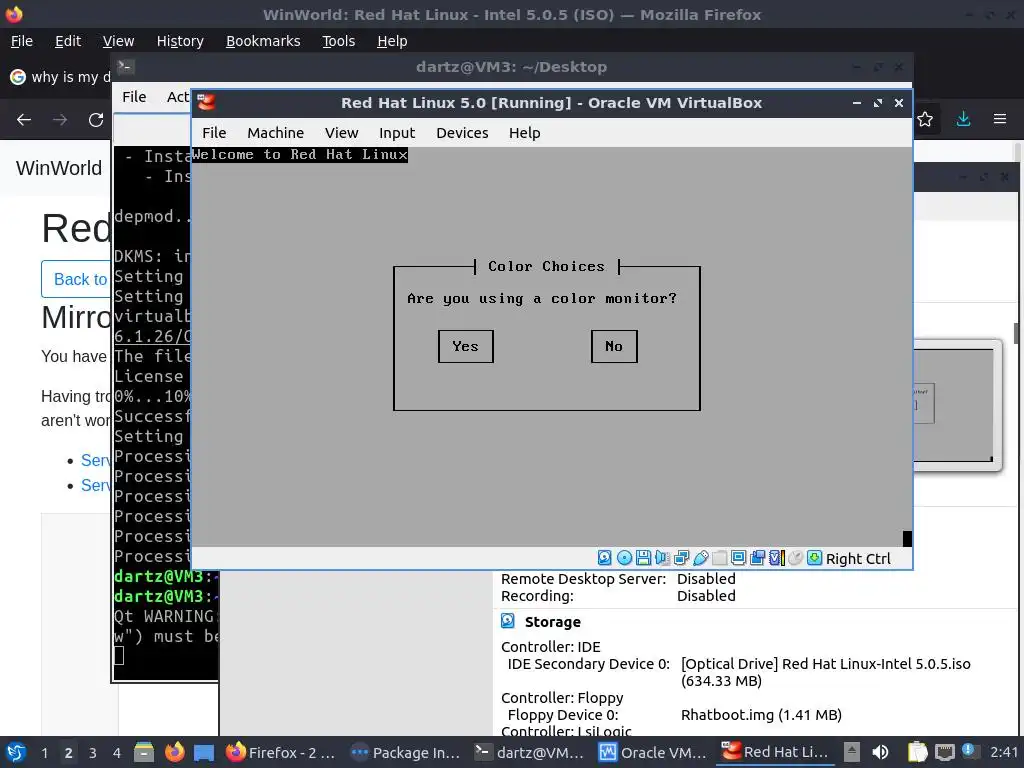The image size is (1024, 768).
Task: Go forward in Firefox
Action: [x=60, y=120]
